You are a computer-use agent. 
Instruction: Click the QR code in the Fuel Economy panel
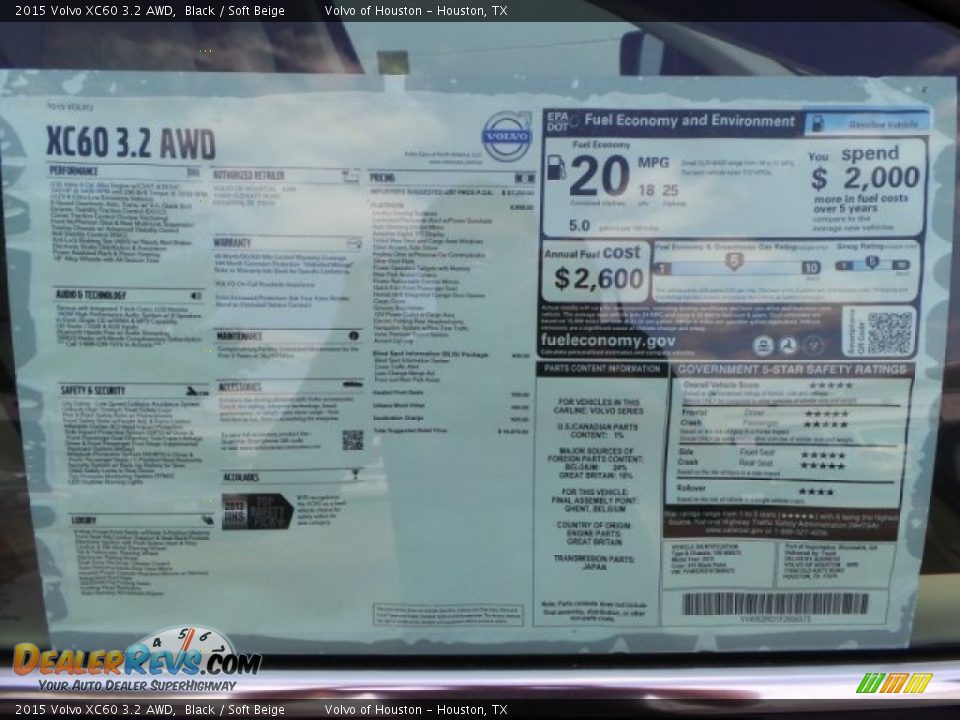tap(887, 332)
